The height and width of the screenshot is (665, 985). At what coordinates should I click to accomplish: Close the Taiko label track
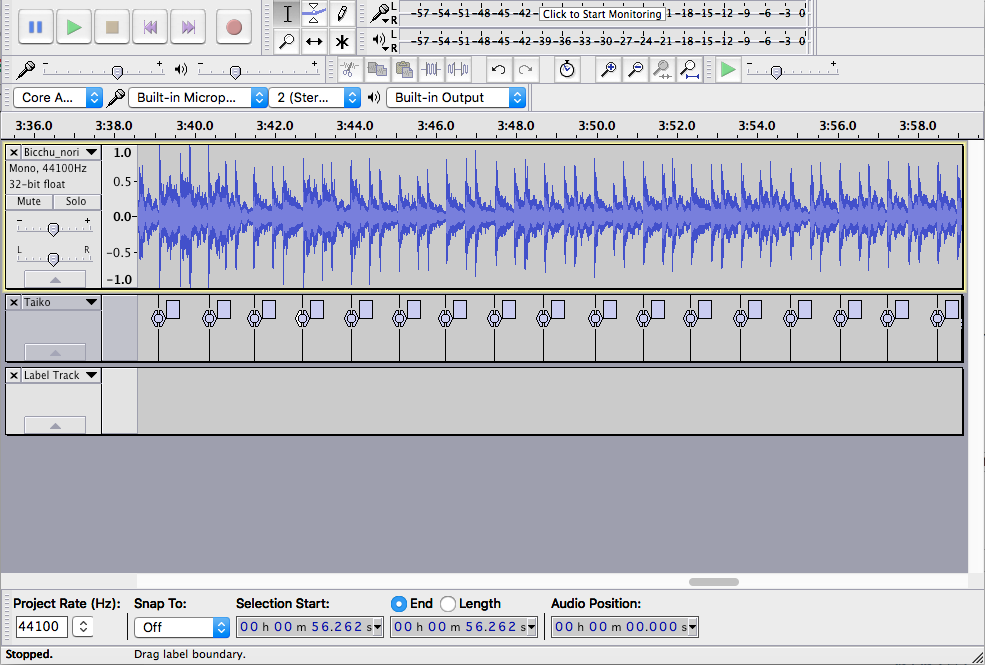[x=14, y=302]
